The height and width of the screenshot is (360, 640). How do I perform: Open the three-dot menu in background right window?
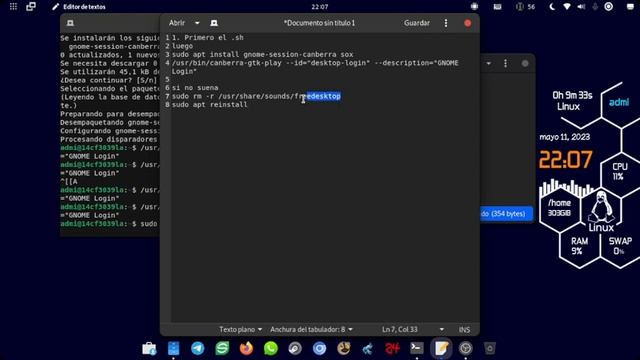pyautogui.click(x=505, y=64)
